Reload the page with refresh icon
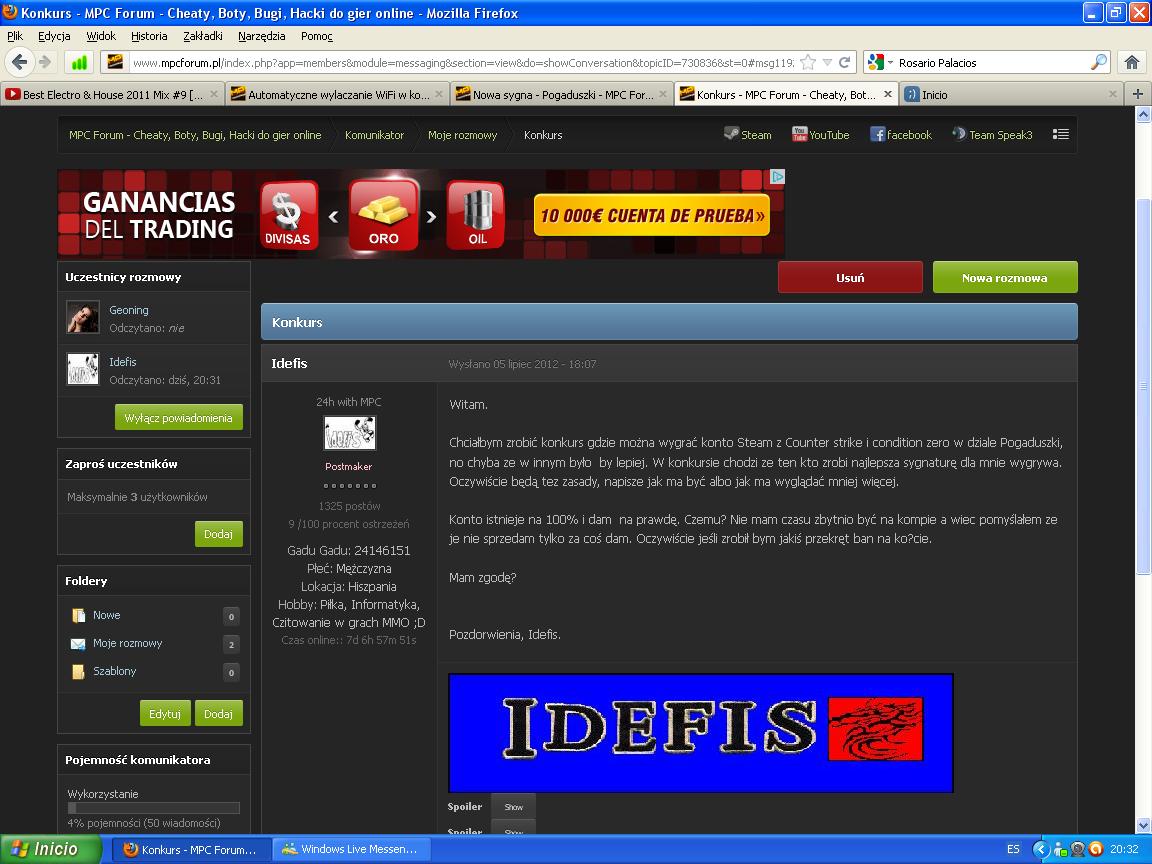 pos(845,62)
